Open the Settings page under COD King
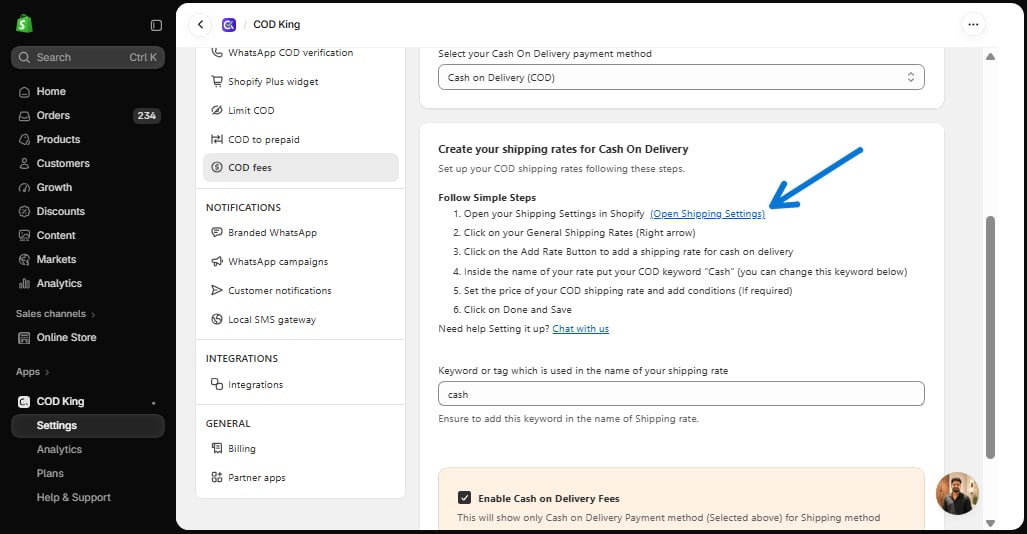 88,425
